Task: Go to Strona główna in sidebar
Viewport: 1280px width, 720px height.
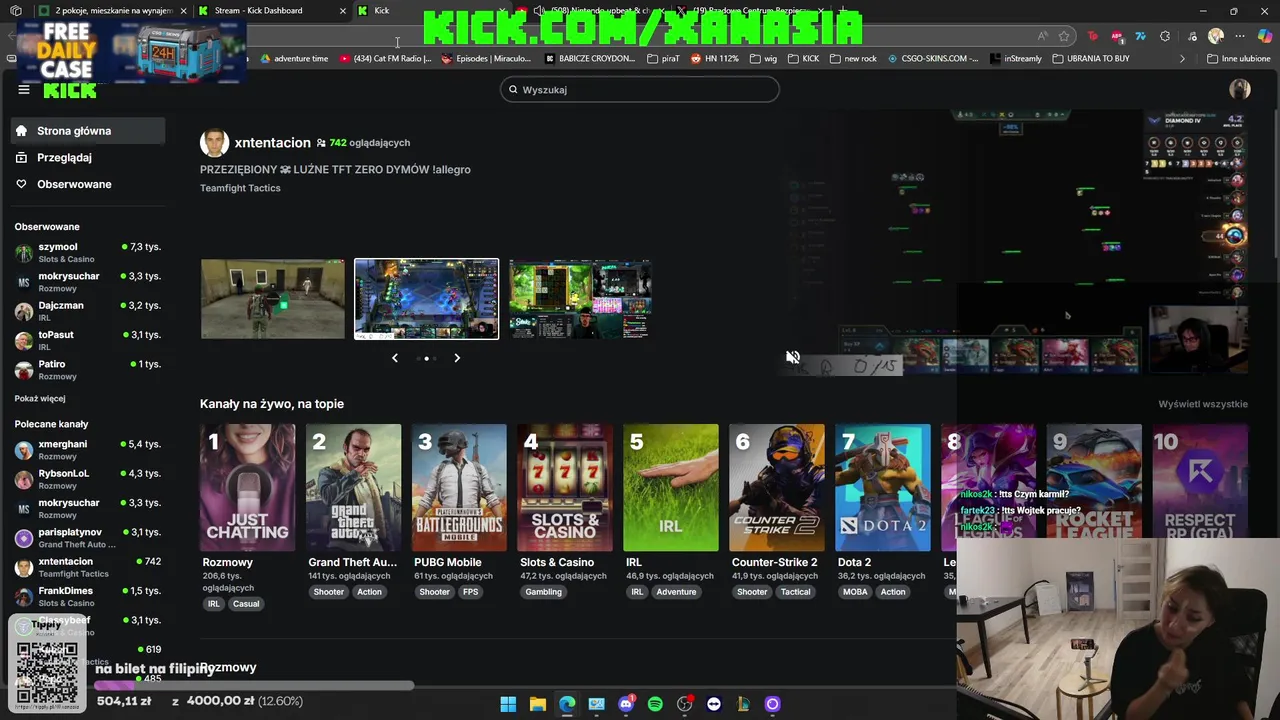Action: 89,131
